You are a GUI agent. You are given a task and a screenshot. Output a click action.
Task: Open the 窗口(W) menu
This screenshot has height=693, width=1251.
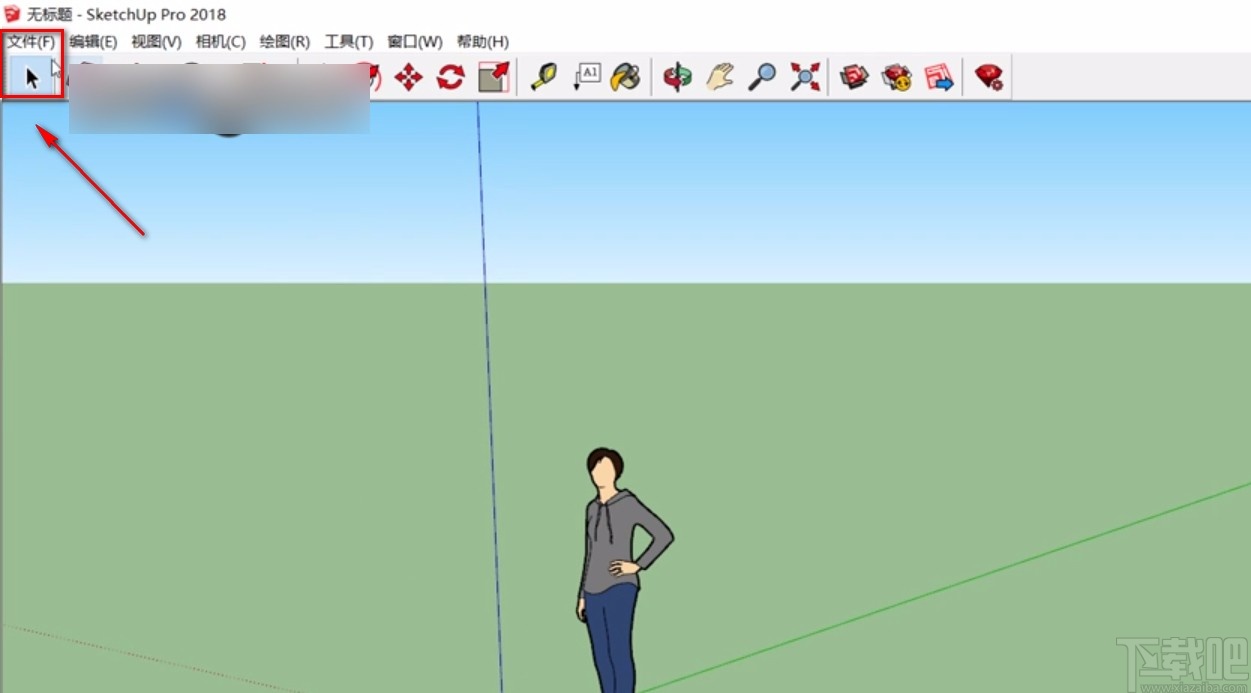click(414, 42)
